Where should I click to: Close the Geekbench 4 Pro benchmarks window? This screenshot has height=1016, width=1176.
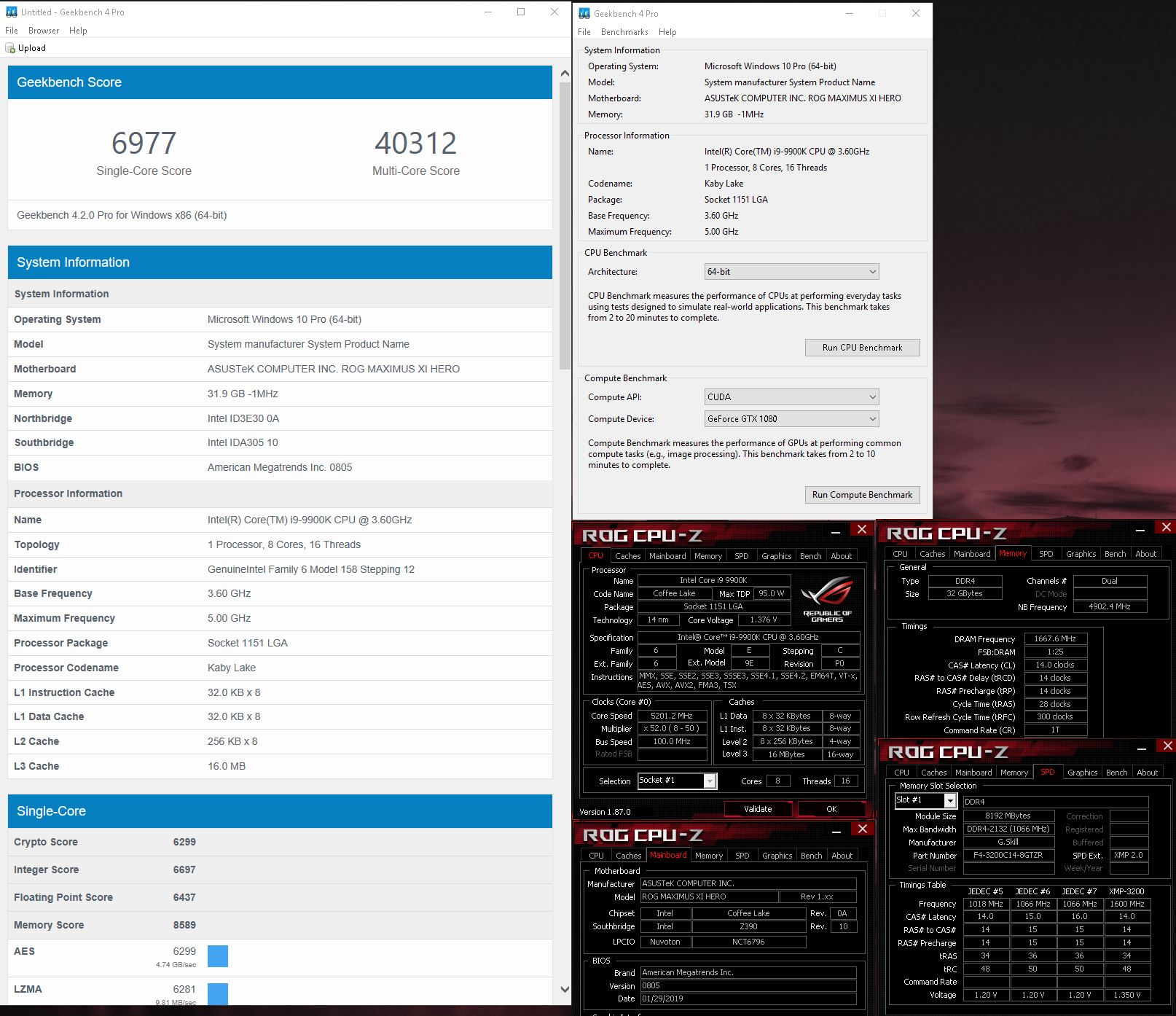(x=916, y=13)
